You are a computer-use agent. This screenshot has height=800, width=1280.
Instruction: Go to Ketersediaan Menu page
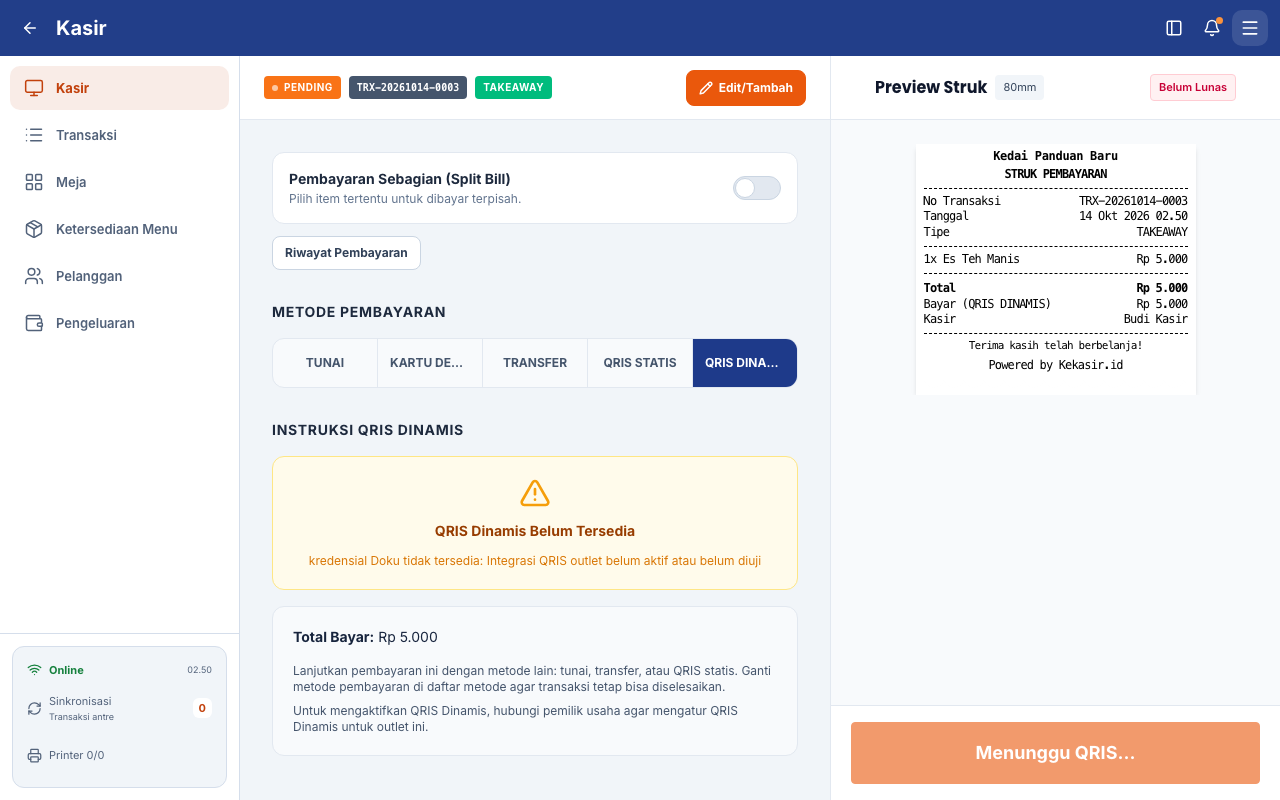point(119,229)
